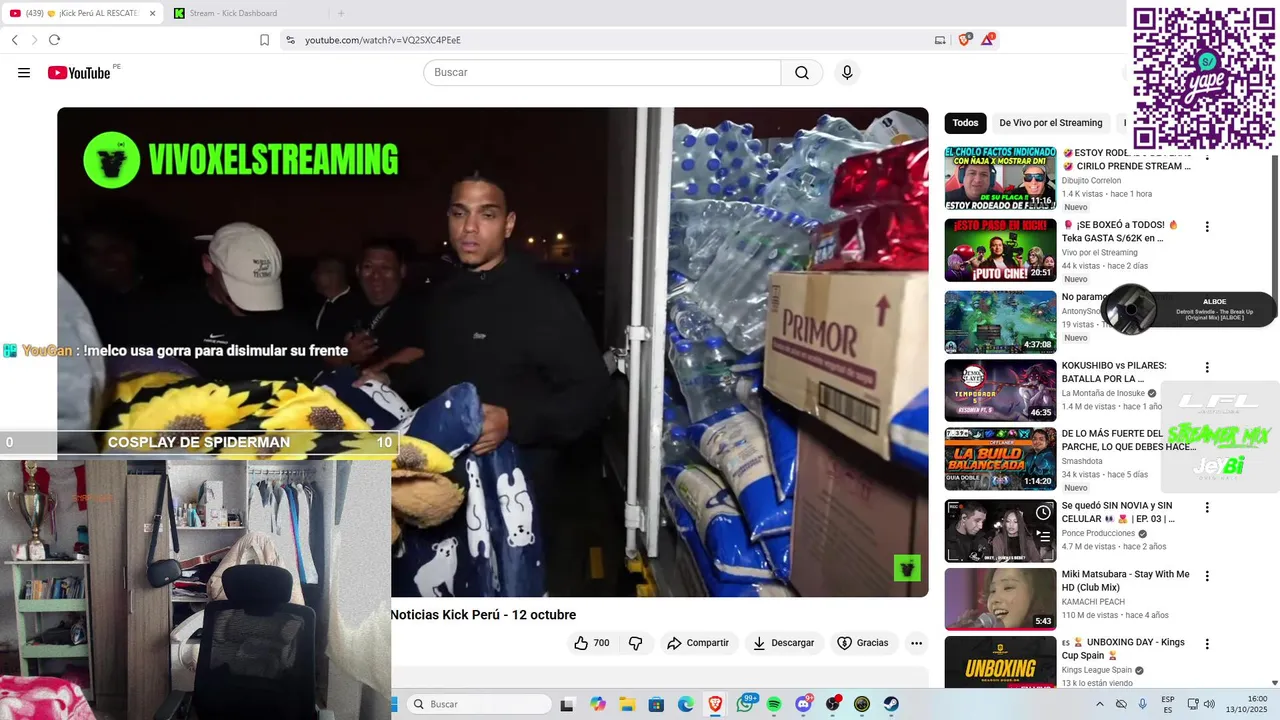This screenshot has width=1280, height=720.
Task: Open Miki Matsubara Stay With Me thumbnail
Action: [1000, 599]
